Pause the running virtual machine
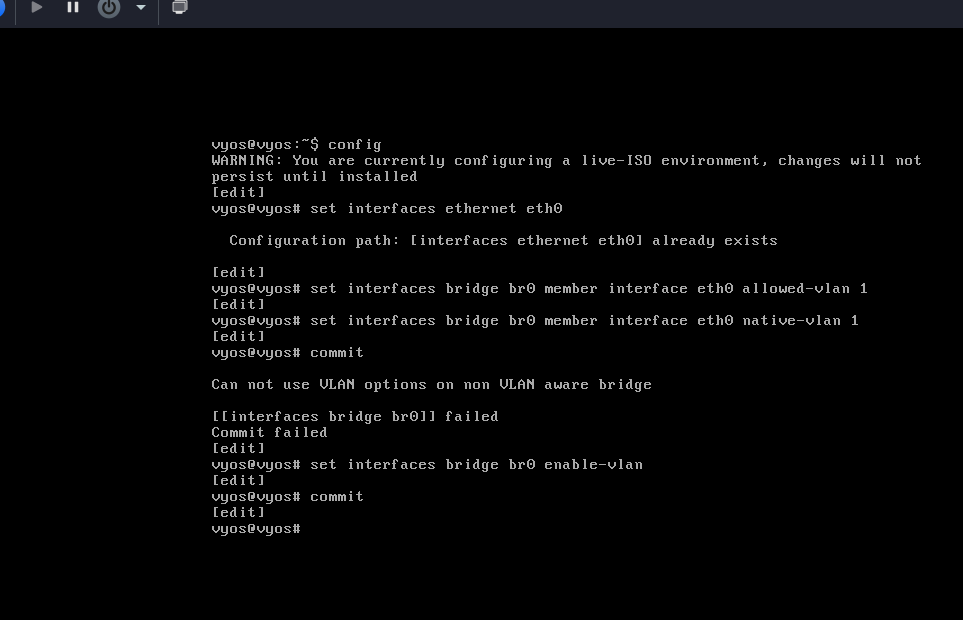The width and height of the screenshot is (963, 620). click(73, 8)
